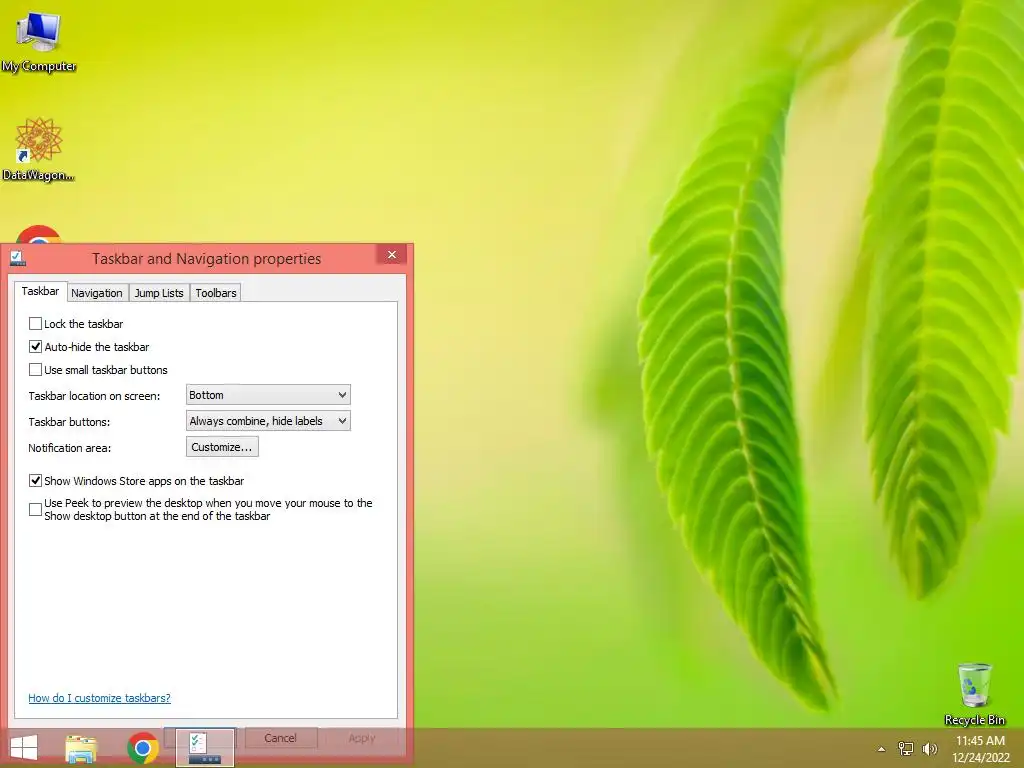Screen dimensions: 1024x768
Task: Open Taskbar location on screen dropdown
Action: [x=268, y=394]
